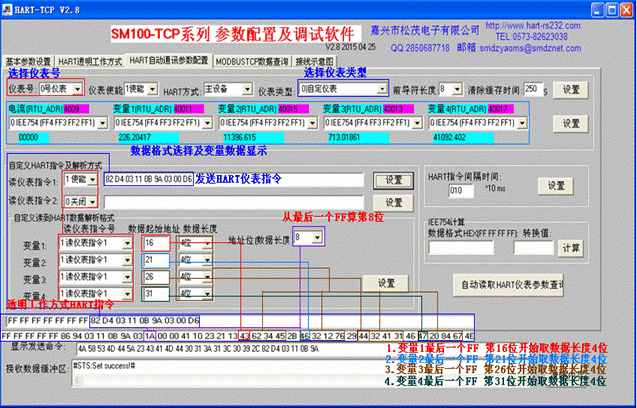Click the 变量3 value 713.01861
The height and width of the screenshot is (408, 637).
point(356,138)
